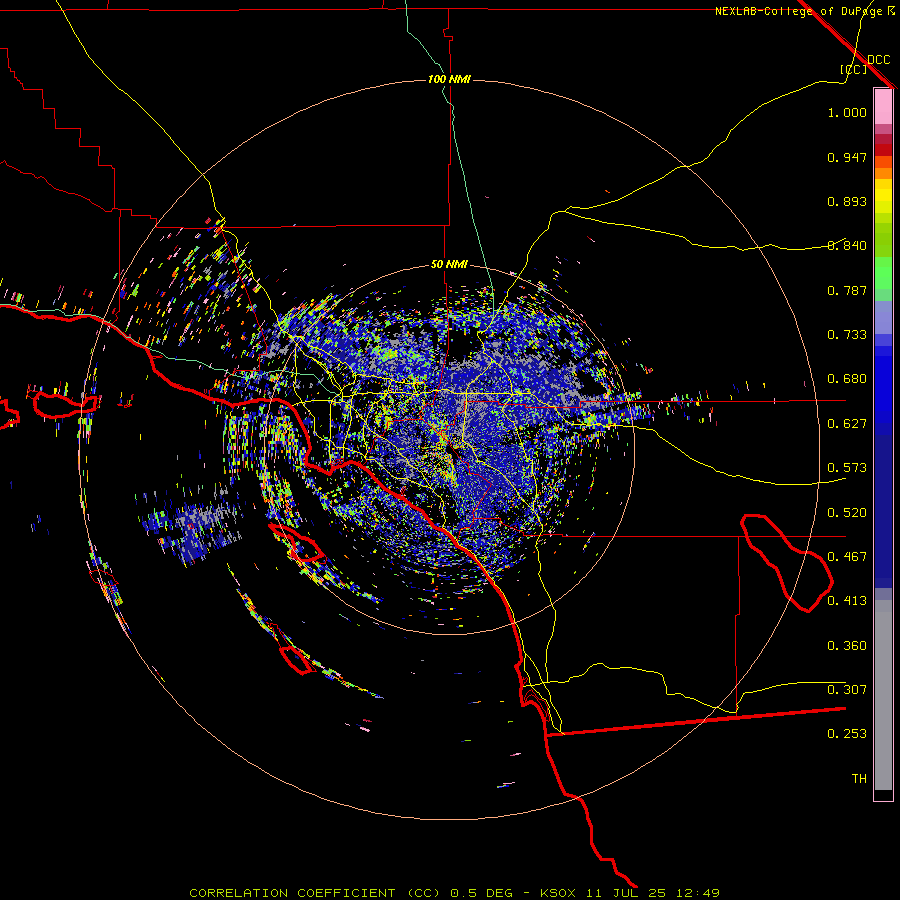This screenshot has width=900, height=900.
Task: Pick the red band of the color scale
Action: point(883,150)
